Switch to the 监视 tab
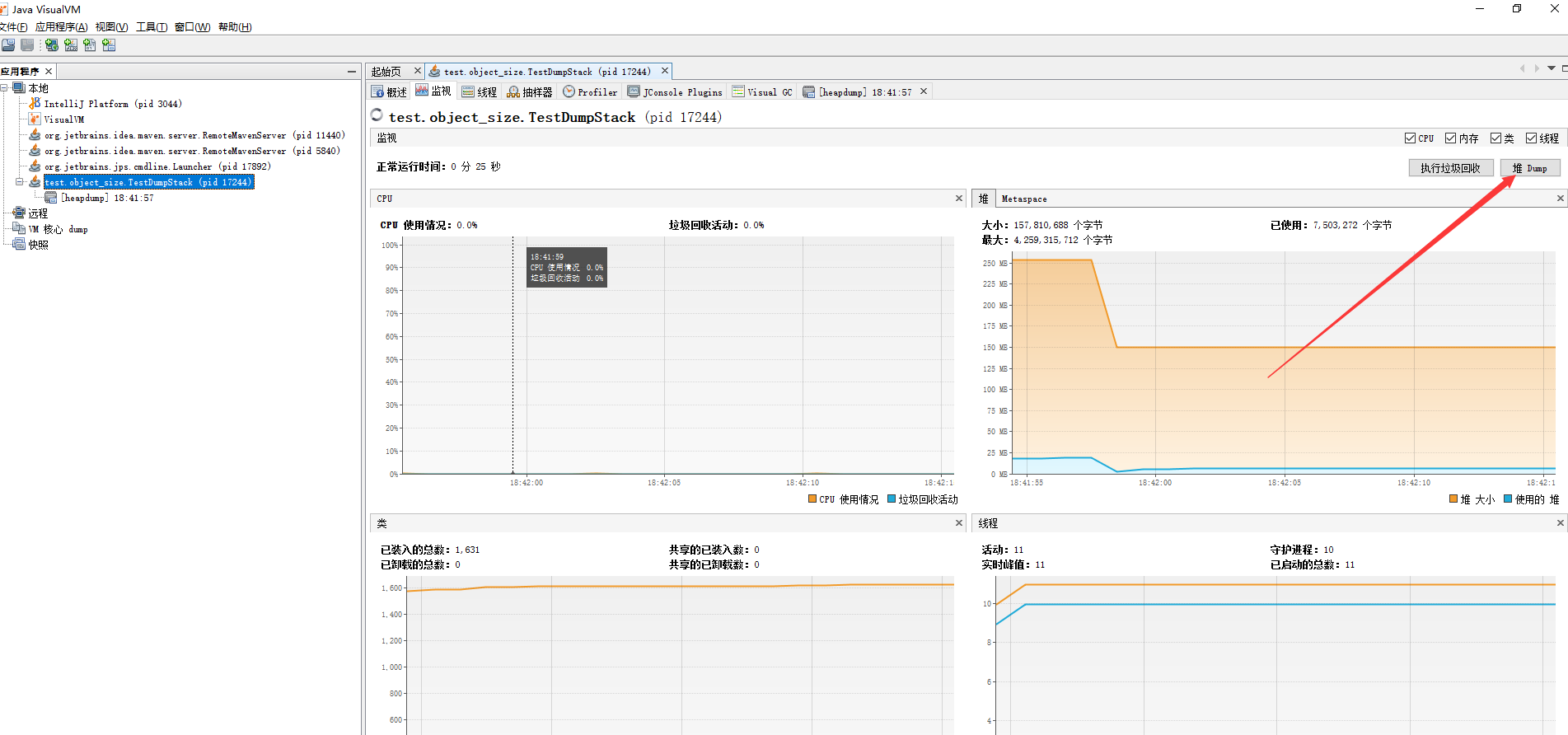Image resolution: width=1568 pixels, height=735 pixels. [x=433, y=91]
